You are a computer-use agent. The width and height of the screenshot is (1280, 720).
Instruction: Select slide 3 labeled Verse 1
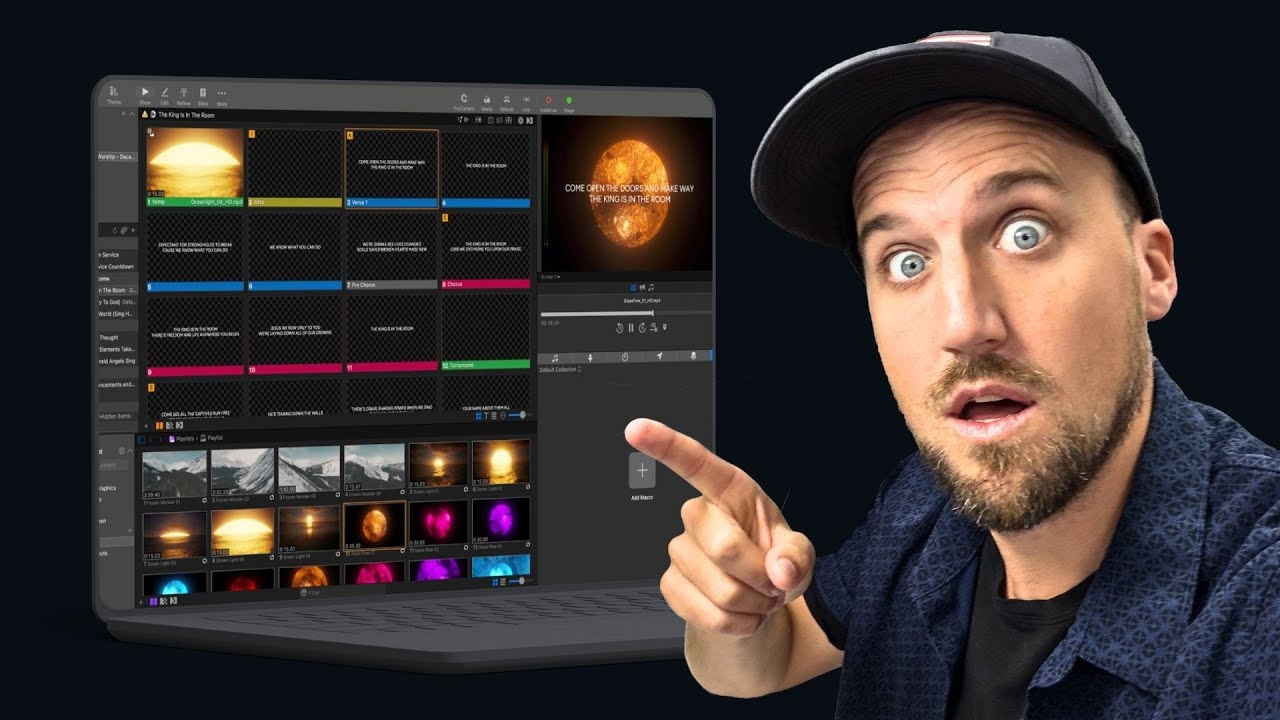[391, 168]
